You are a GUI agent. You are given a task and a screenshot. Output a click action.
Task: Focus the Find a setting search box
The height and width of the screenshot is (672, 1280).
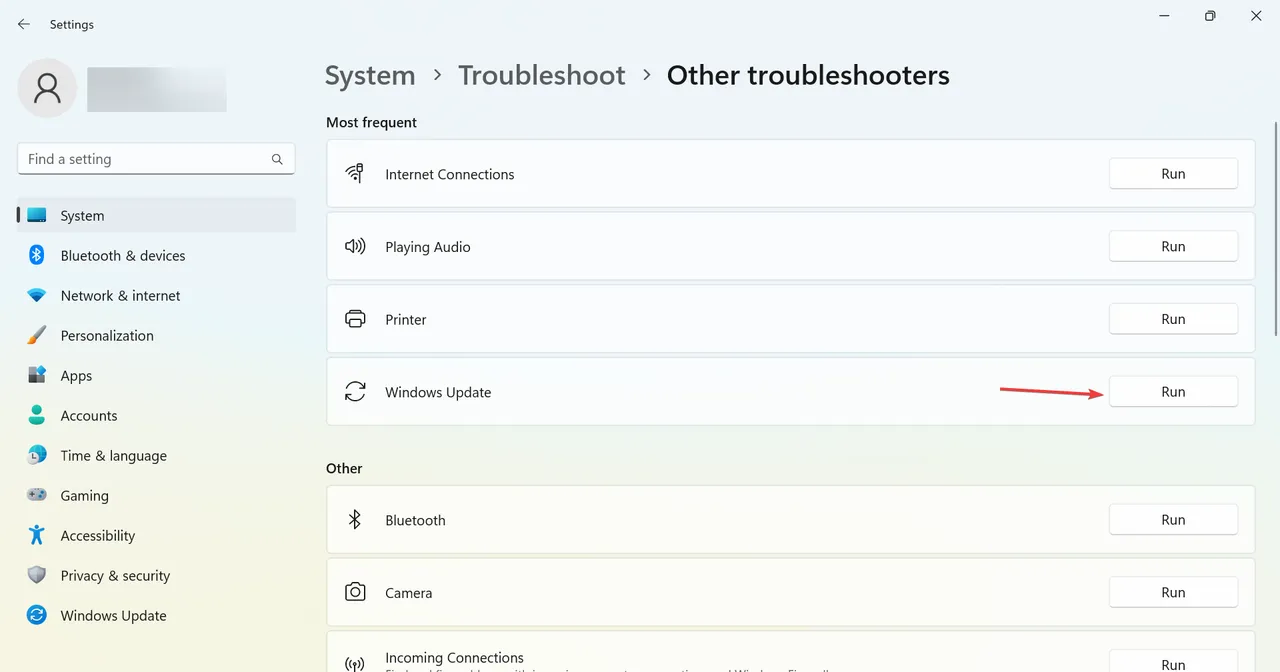pyautogui.click(x=156, y=159)
